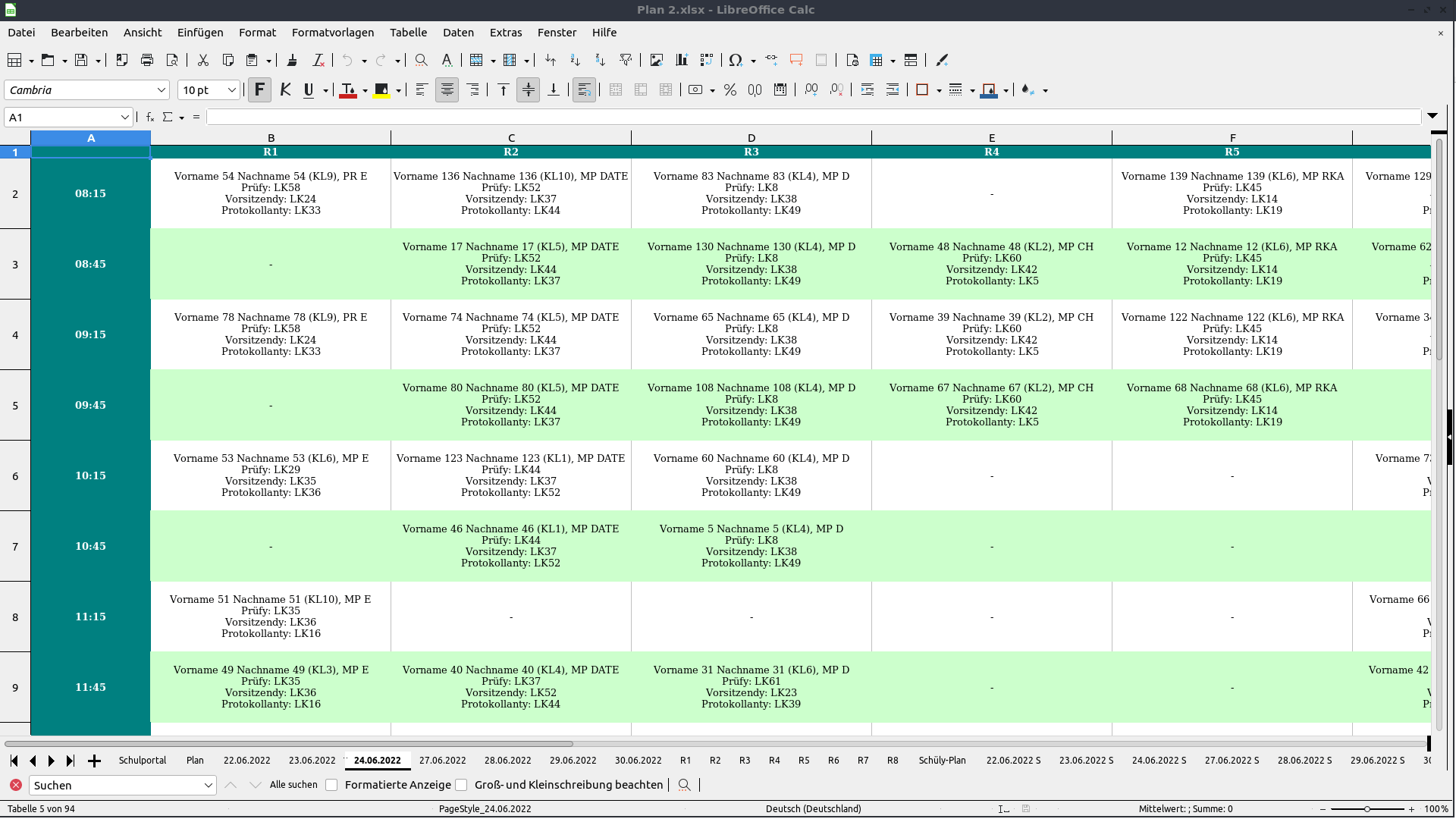Insert a comment into the sheet

click(x=795, y=60)
